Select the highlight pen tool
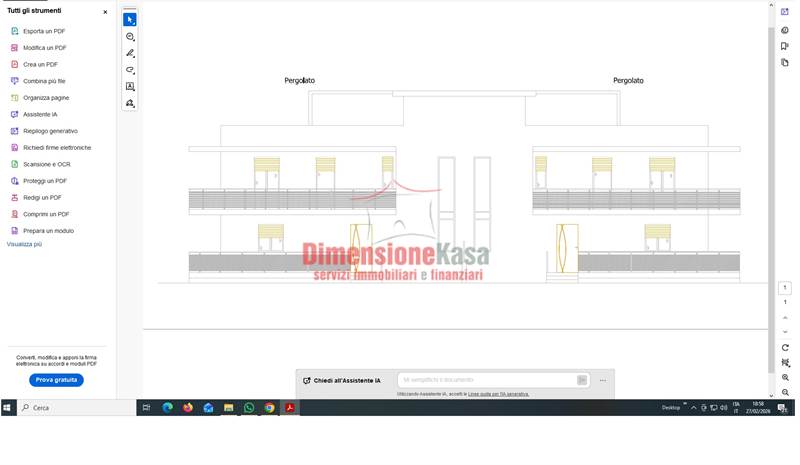This screenshot has height=465, width=800. [x=130, y=53]
